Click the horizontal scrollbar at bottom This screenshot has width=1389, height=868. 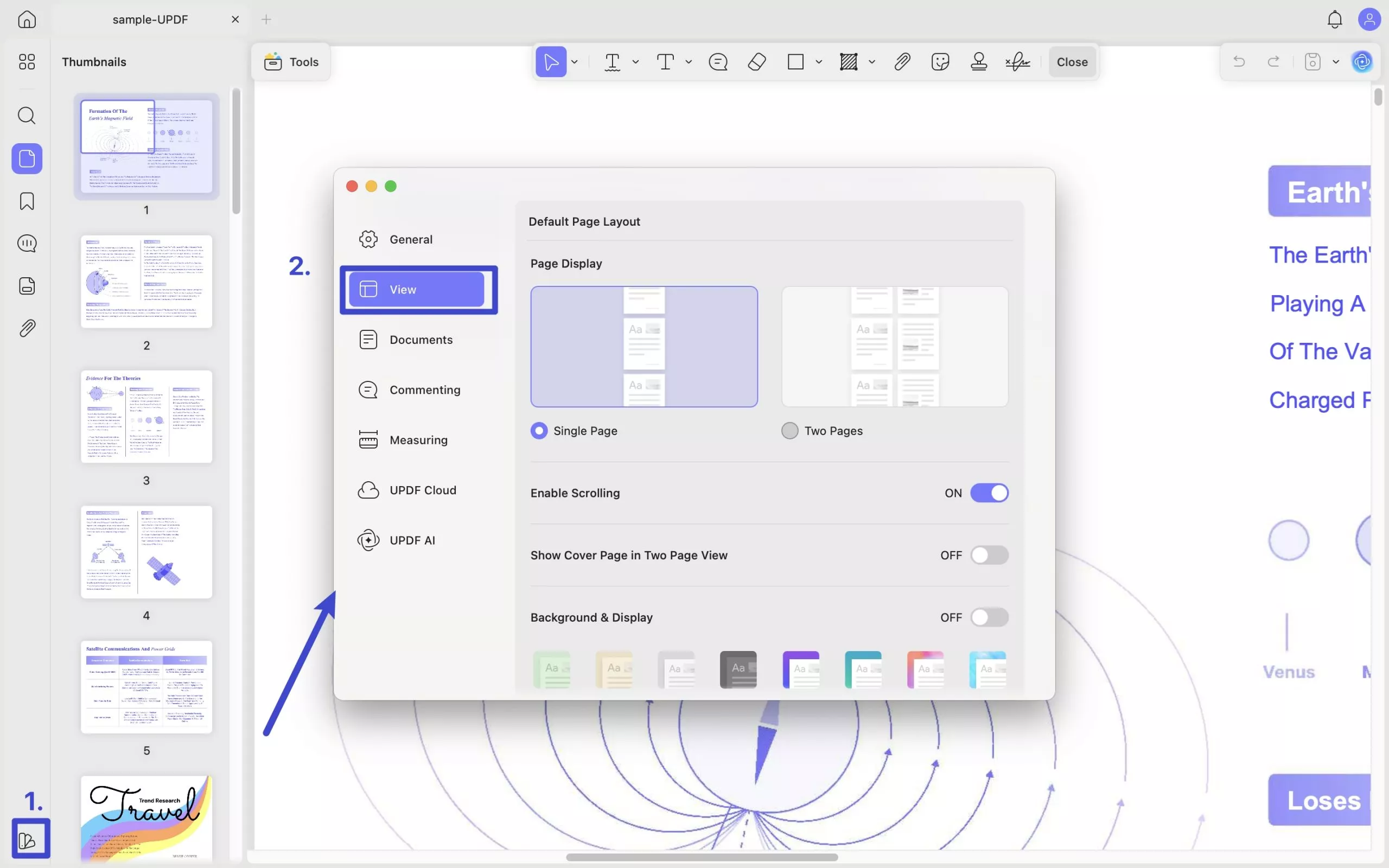tap(702, 857)
